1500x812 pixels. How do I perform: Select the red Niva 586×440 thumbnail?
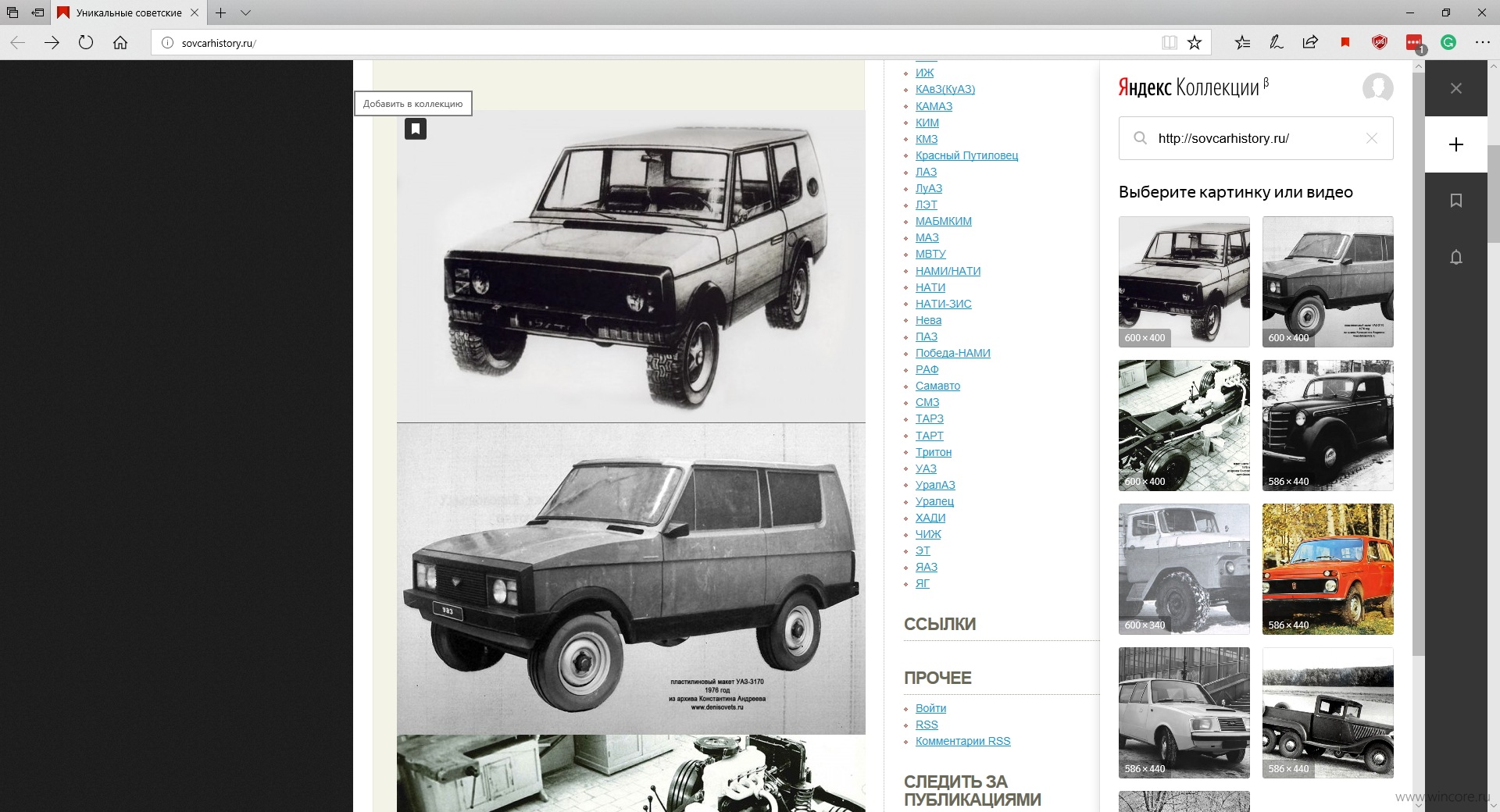click(x=1328, y=569)
